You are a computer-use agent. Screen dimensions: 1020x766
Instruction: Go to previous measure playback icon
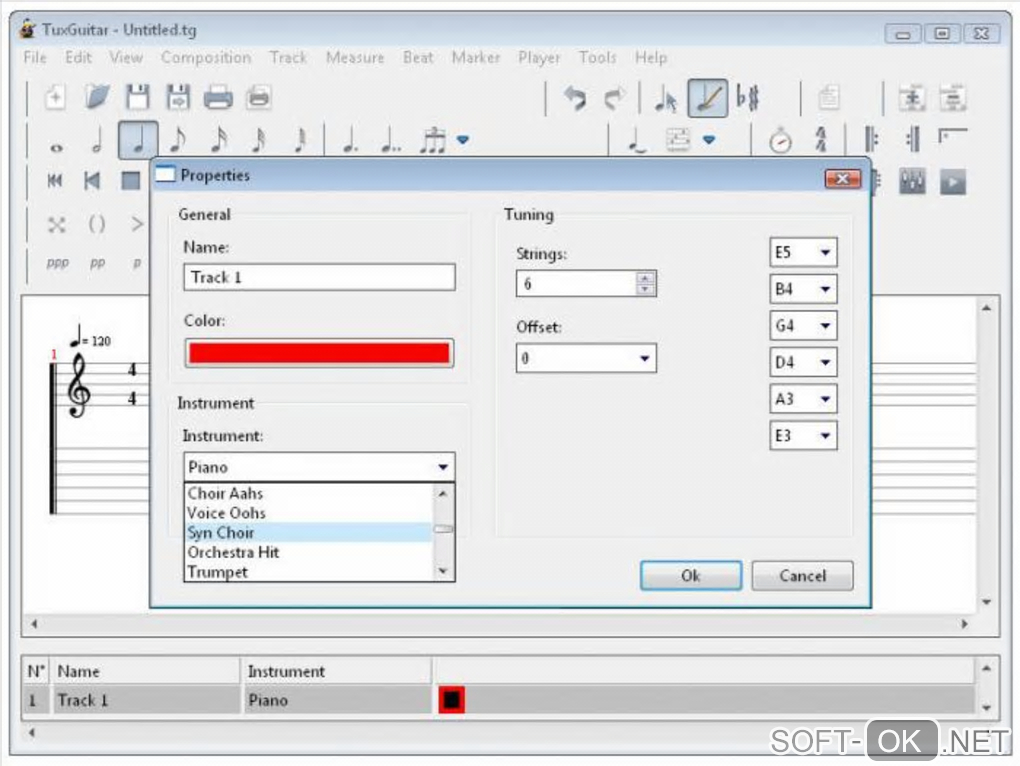click(92, 181)
